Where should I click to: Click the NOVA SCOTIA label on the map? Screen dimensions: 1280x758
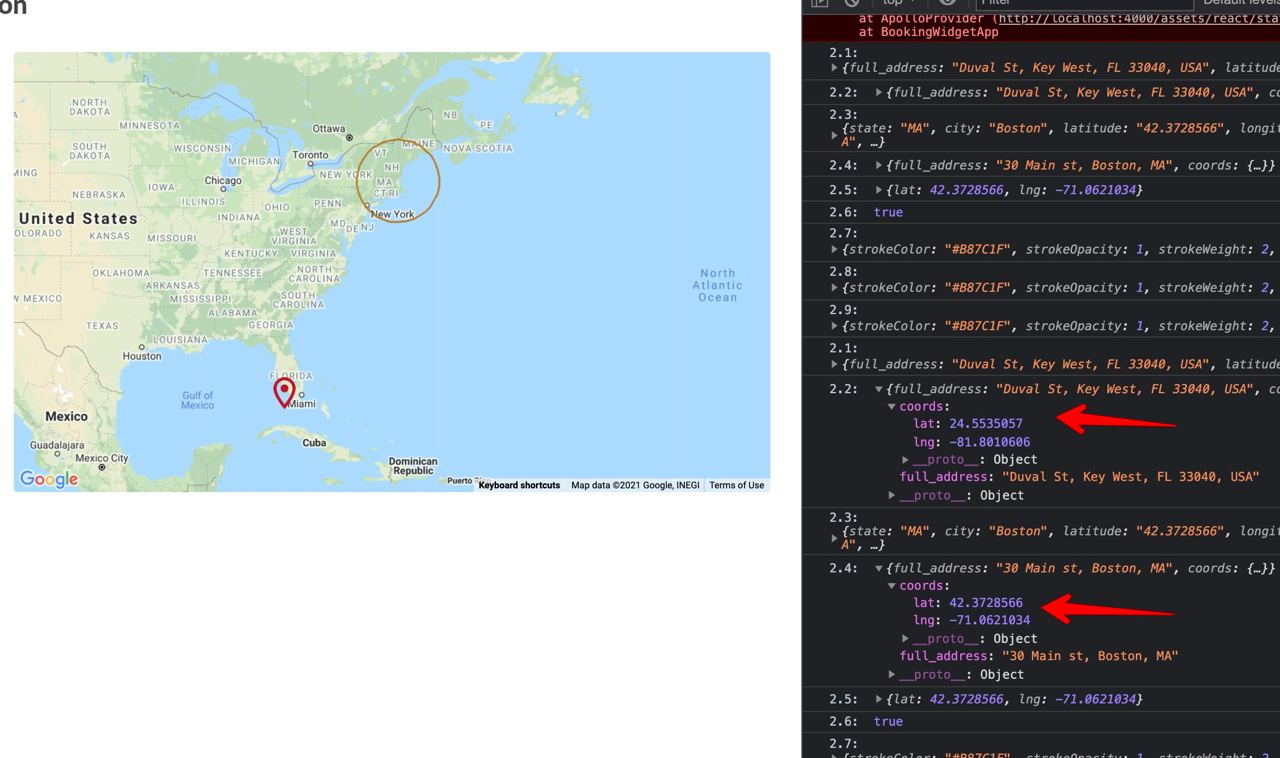pyautogui.click(x=478, y=148)
